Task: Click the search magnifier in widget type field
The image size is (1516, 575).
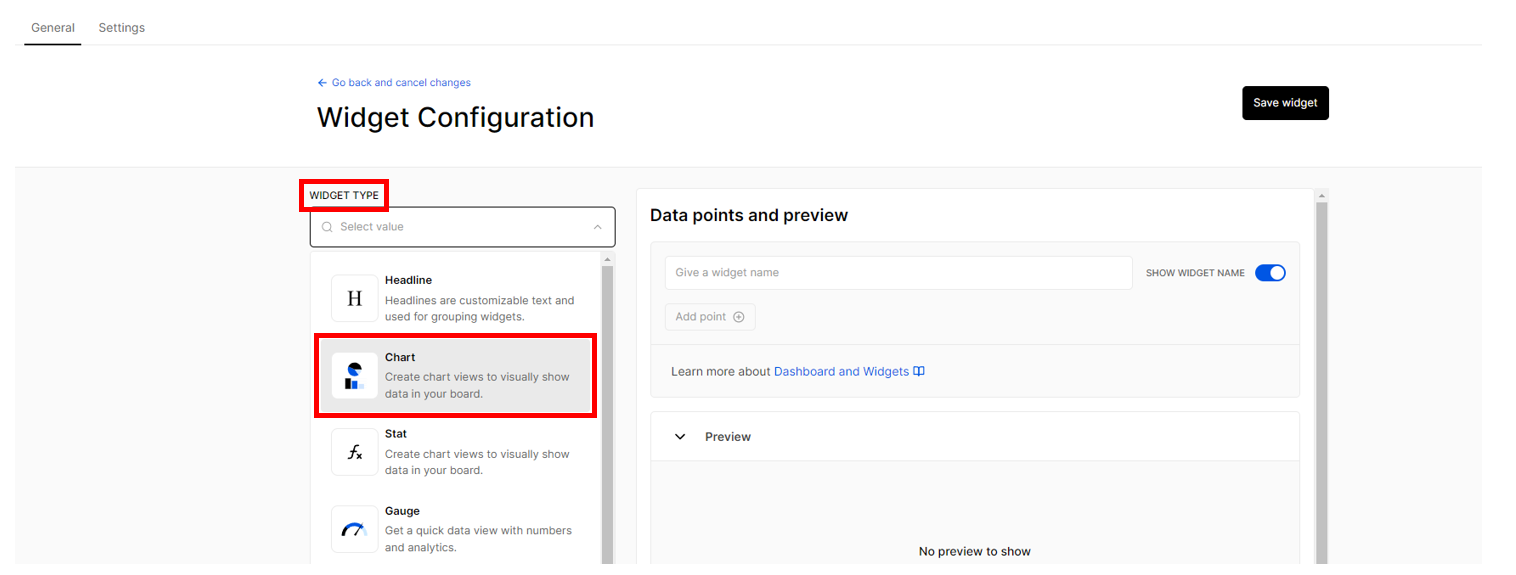Action: [x=327, y=227]
